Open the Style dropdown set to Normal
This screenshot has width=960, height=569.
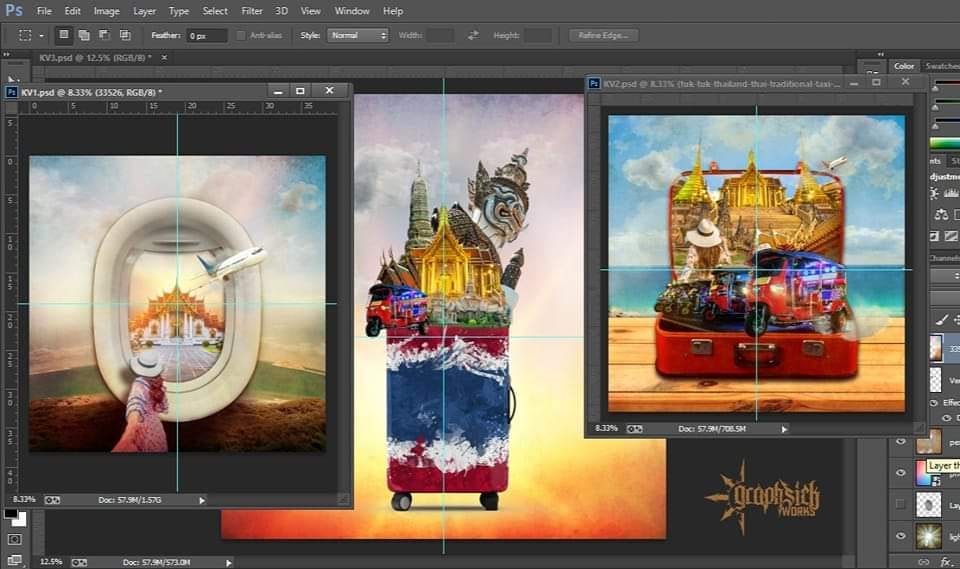click(358, 35)
